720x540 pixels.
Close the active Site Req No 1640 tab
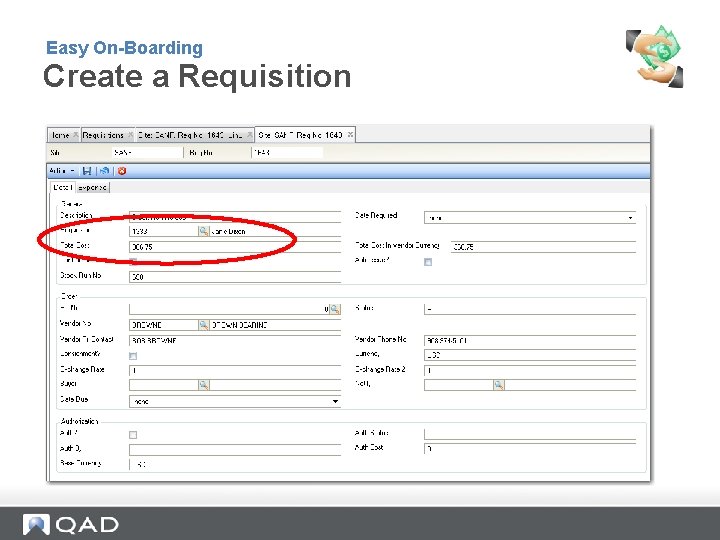(x=350, y=135)
